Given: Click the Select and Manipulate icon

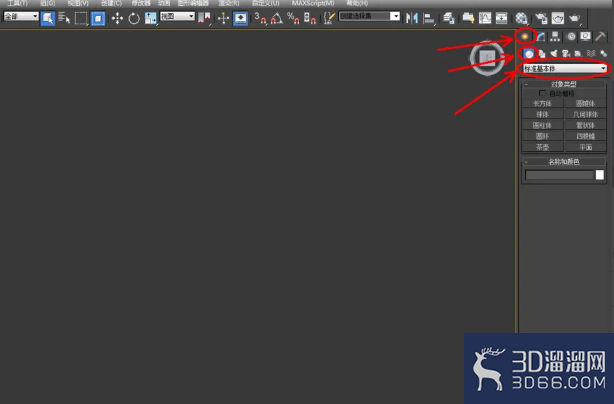Looking at the screenshot, I should [224, 18].
